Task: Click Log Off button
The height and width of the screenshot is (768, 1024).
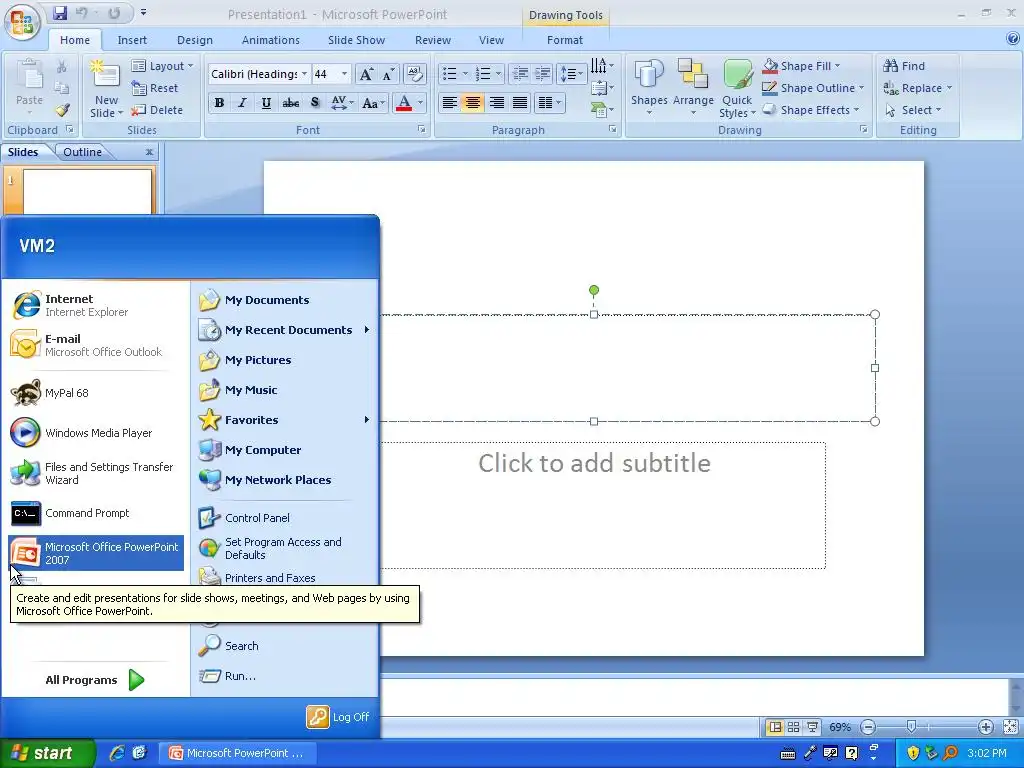Action: [x=338, y=717]
